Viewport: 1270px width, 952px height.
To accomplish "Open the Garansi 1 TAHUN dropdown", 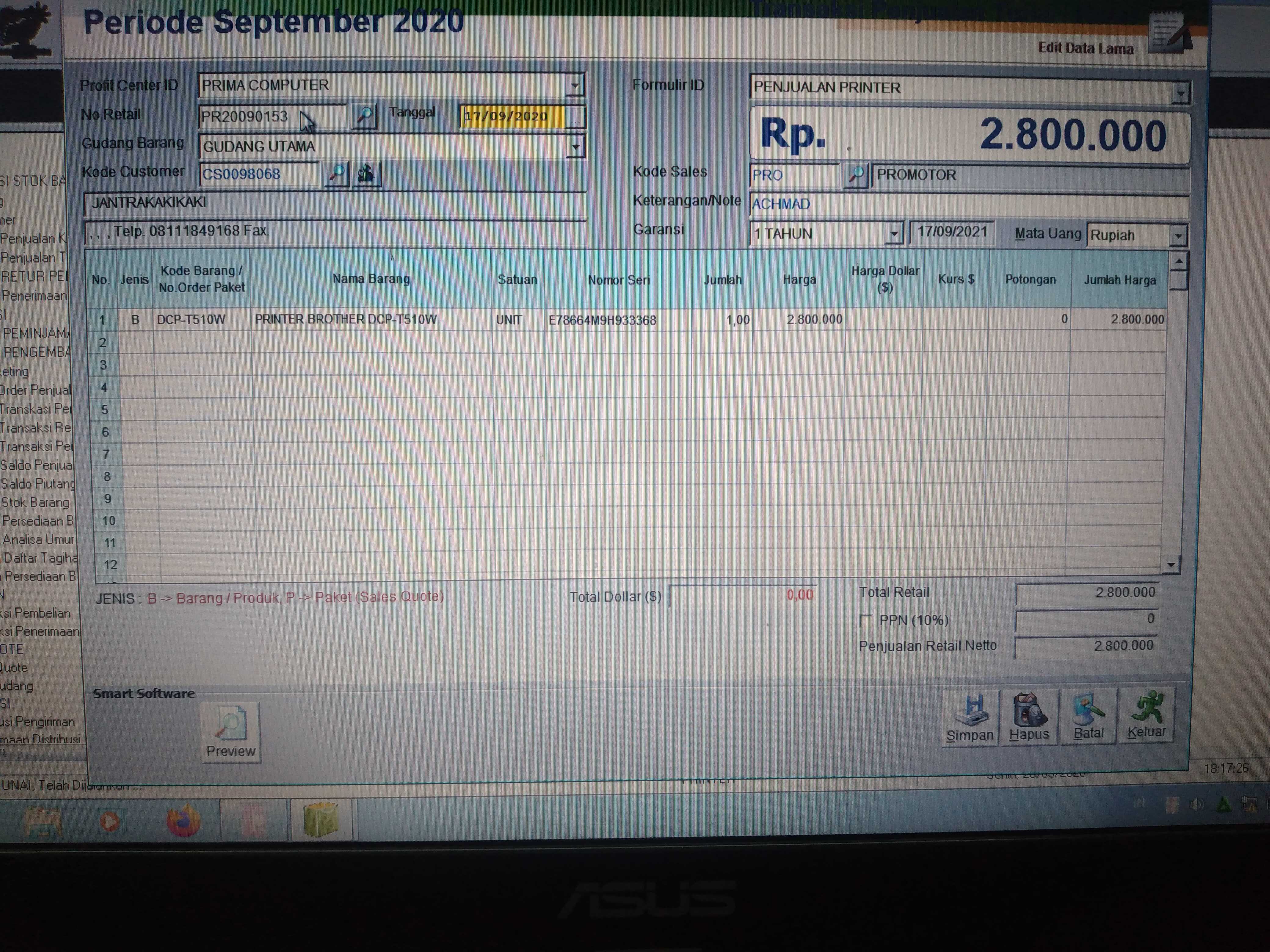I will (893, 234).
